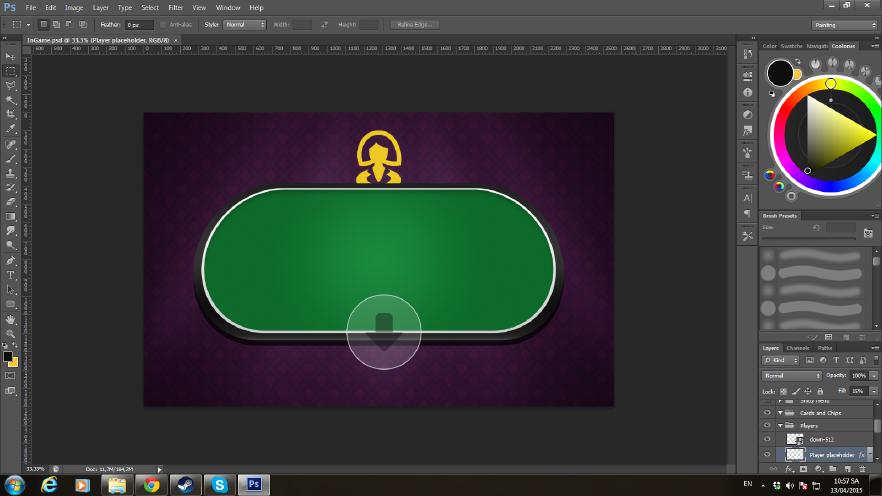Select the Zoom tool in toolbox
The image size is (882, 496).
[x=11, y=334]
